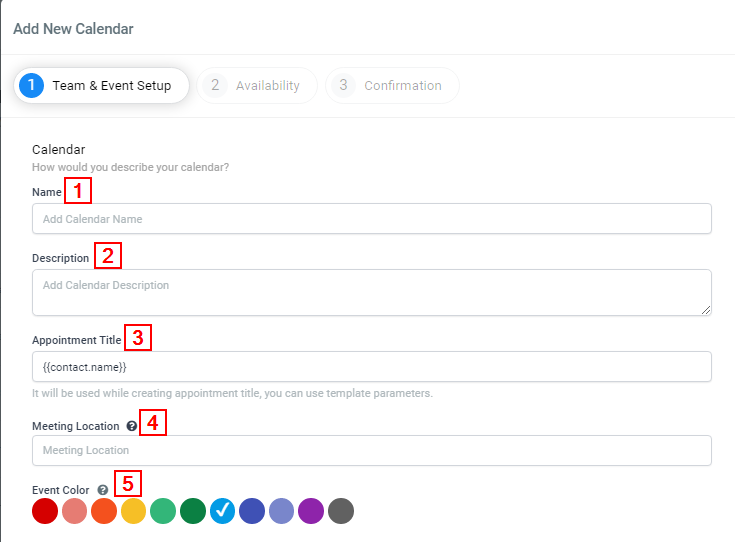
Task: Select the purple event color swatch
Action: (311, 511)
